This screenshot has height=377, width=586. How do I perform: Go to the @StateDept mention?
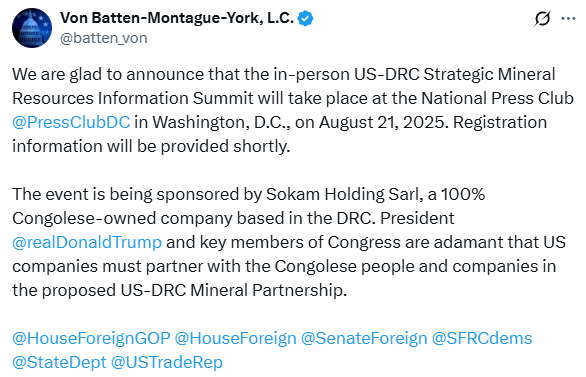[x=59, y=362]
